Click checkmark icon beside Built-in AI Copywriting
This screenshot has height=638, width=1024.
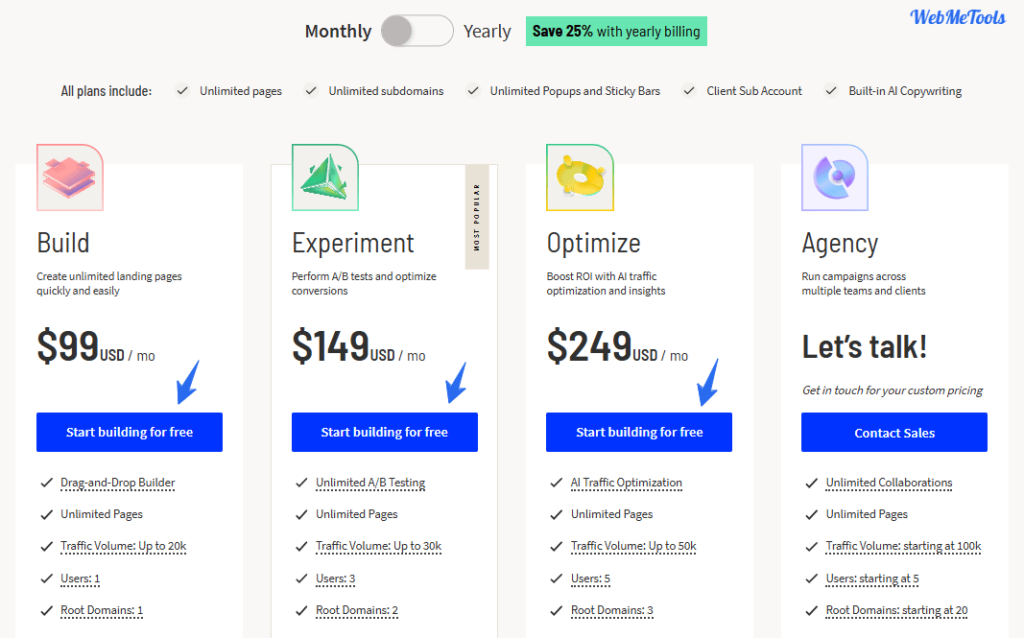(831, 91)
